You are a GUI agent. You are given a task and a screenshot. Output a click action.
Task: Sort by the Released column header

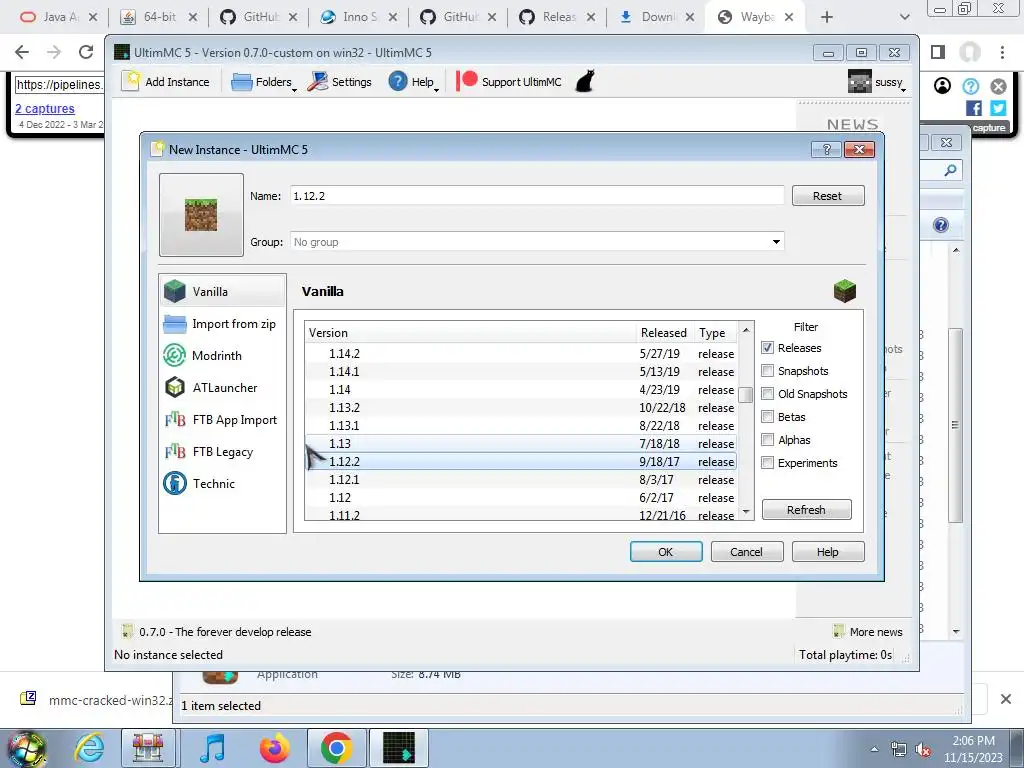click(665, 332)
